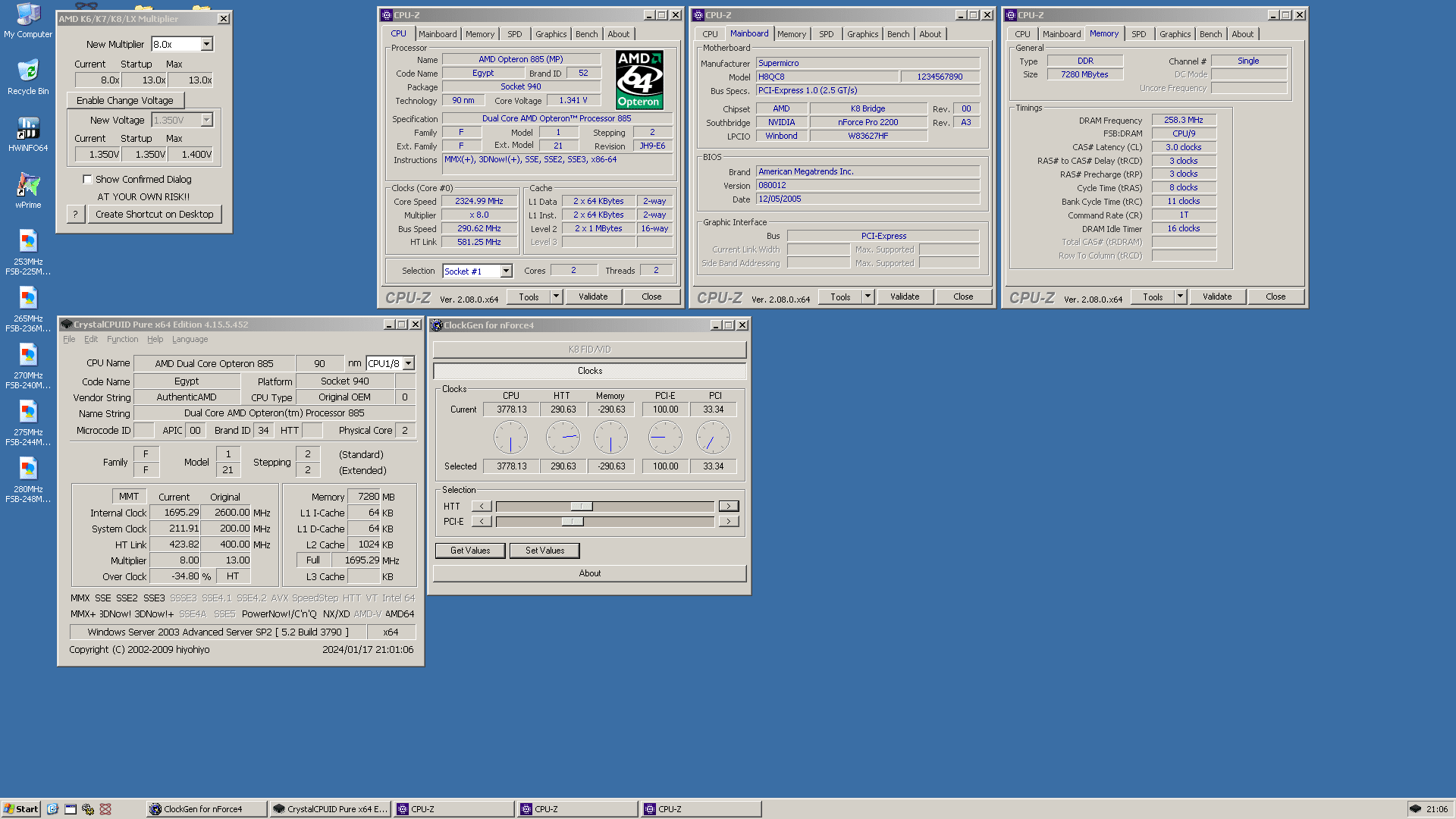1456x819 pixels.
Task: Click Tools button in CPU-Z Mainboard window
Action: click(x=840, y=297)
